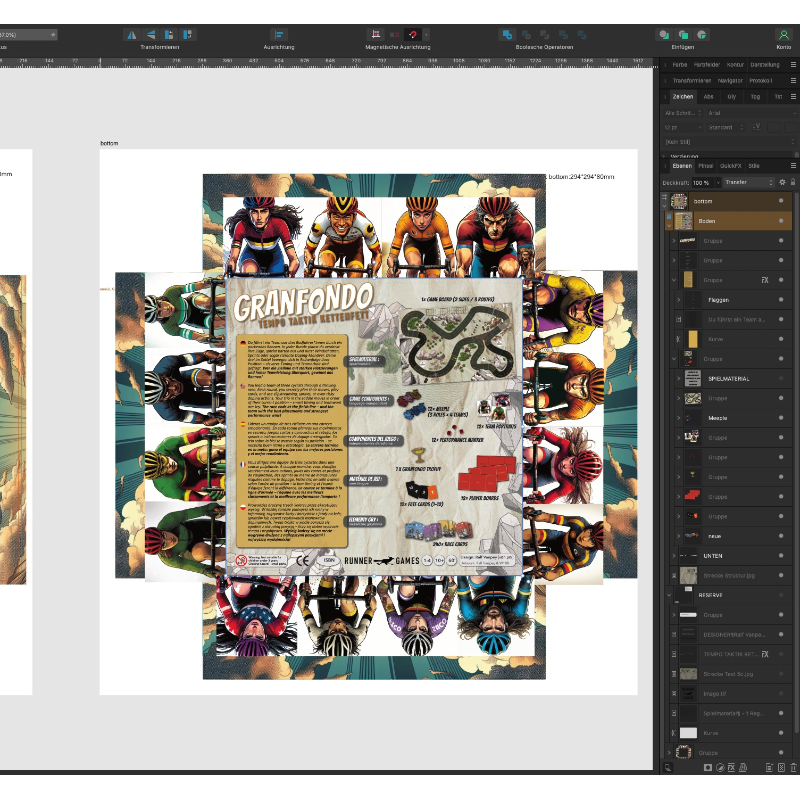This screenshot has height=800, width=800.
Task: Hide the Meeple layer
Action: [781, 418]
